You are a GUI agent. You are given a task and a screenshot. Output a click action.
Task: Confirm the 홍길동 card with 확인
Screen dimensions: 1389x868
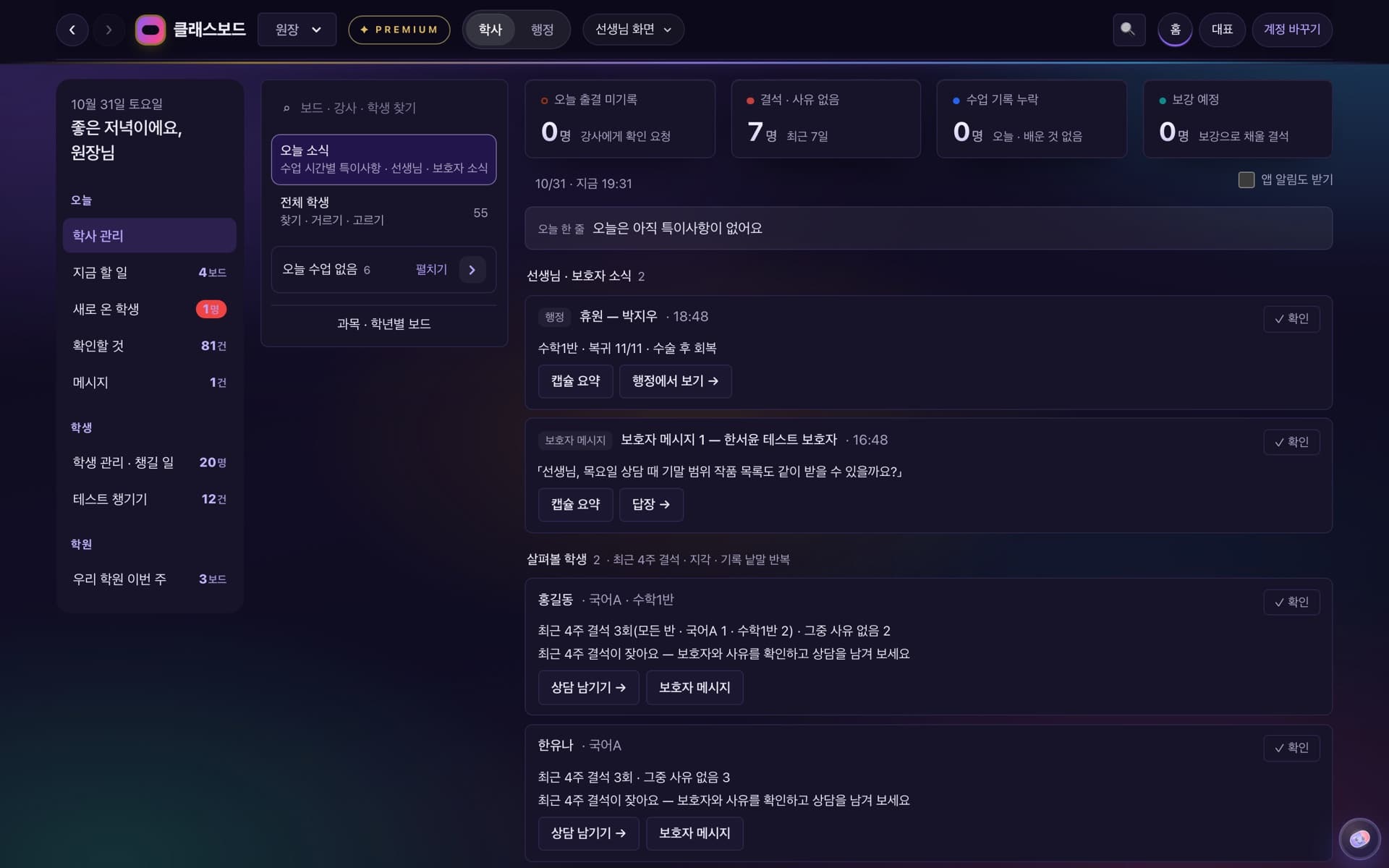[x=1292, y=603]
